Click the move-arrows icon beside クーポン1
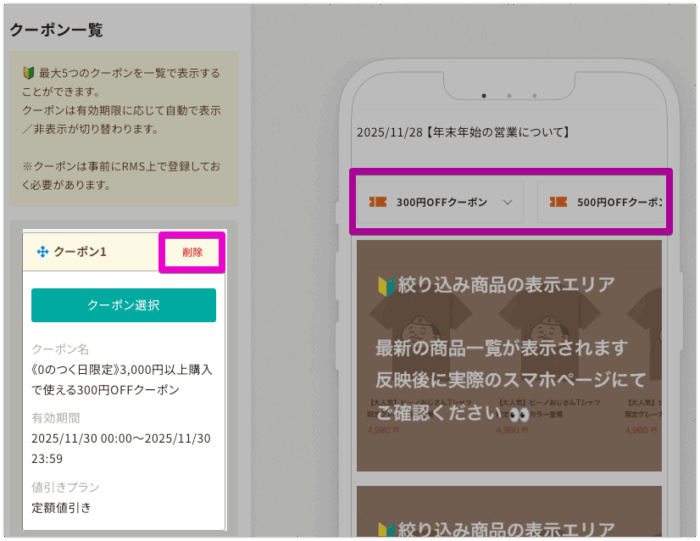 click(42, 253)
